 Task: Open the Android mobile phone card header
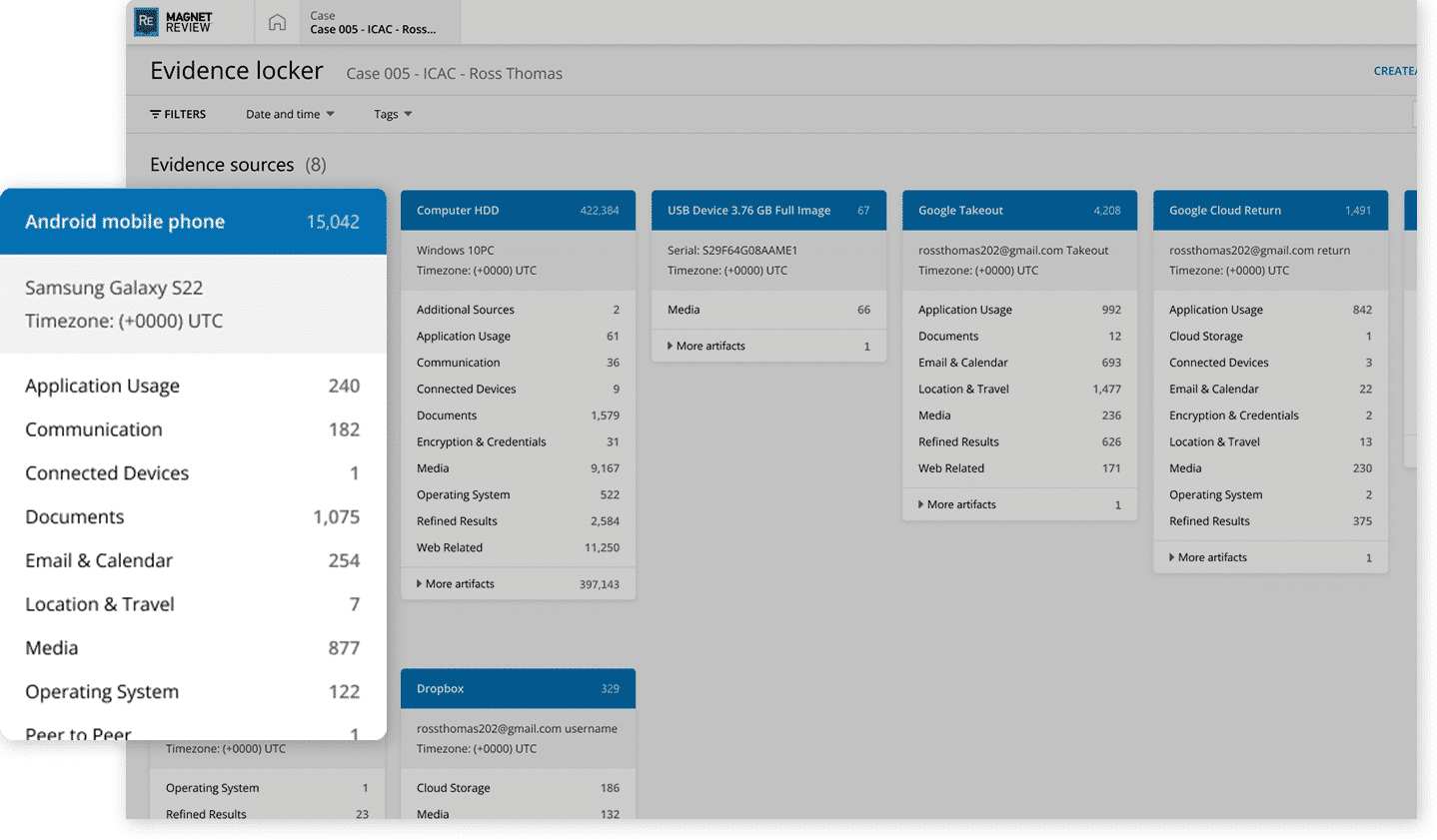pyautogui.click(x=192, y=222)
